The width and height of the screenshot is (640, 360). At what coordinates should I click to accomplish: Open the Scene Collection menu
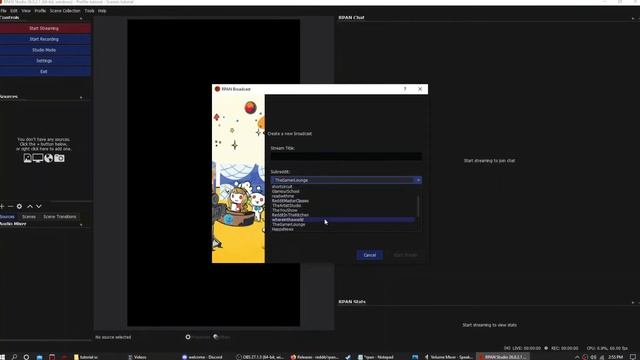point(65,11)
